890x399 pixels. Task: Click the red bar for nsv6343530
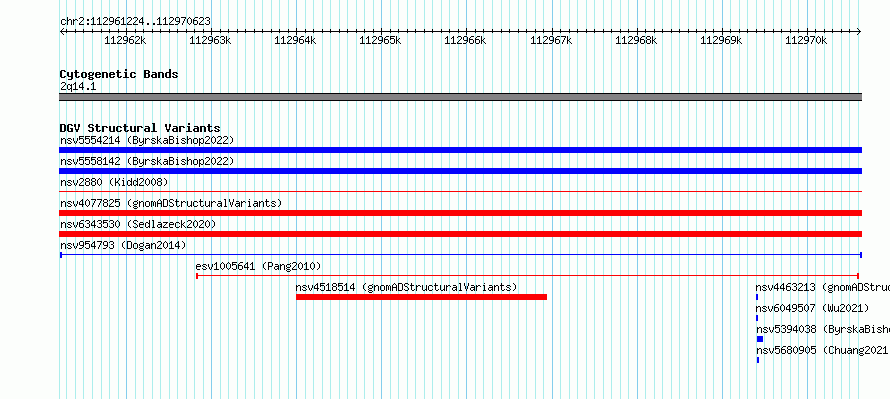(460, 234)
